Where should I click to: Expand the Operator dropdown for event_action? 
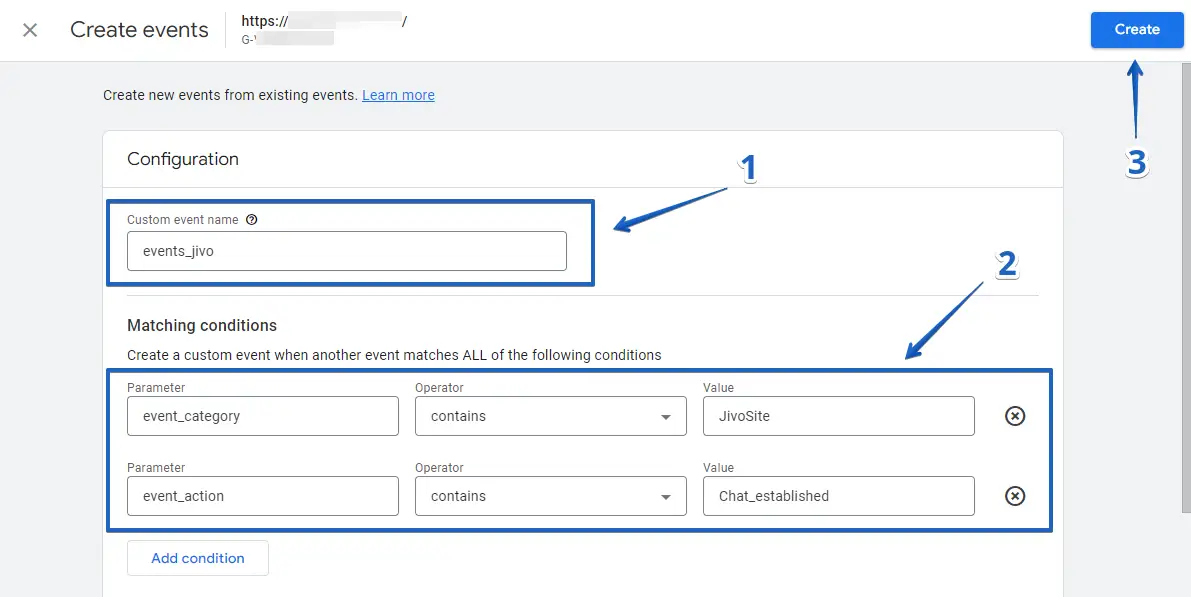point(550,496)
